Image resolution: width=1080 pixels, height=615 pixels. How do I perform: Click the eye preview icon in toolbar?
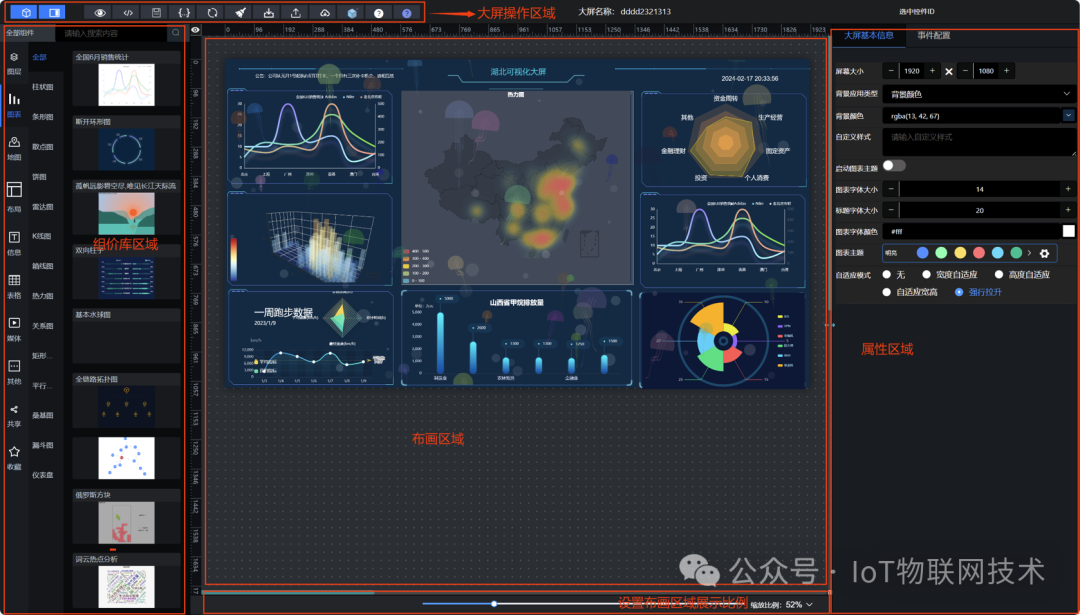point(101,12)
